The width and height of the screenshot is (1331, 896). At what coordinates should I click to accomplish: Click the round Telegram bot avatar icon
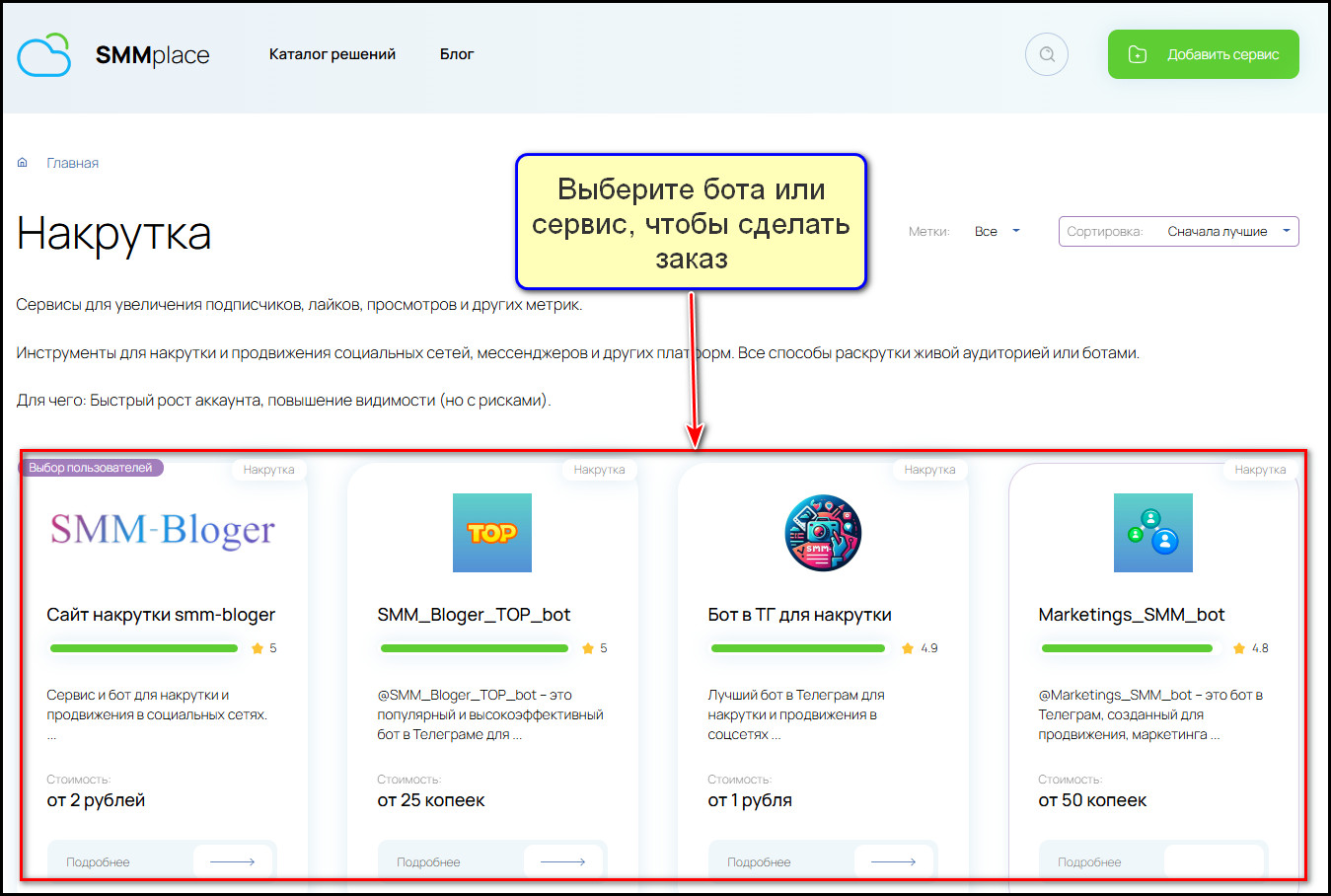click(823, 533)
